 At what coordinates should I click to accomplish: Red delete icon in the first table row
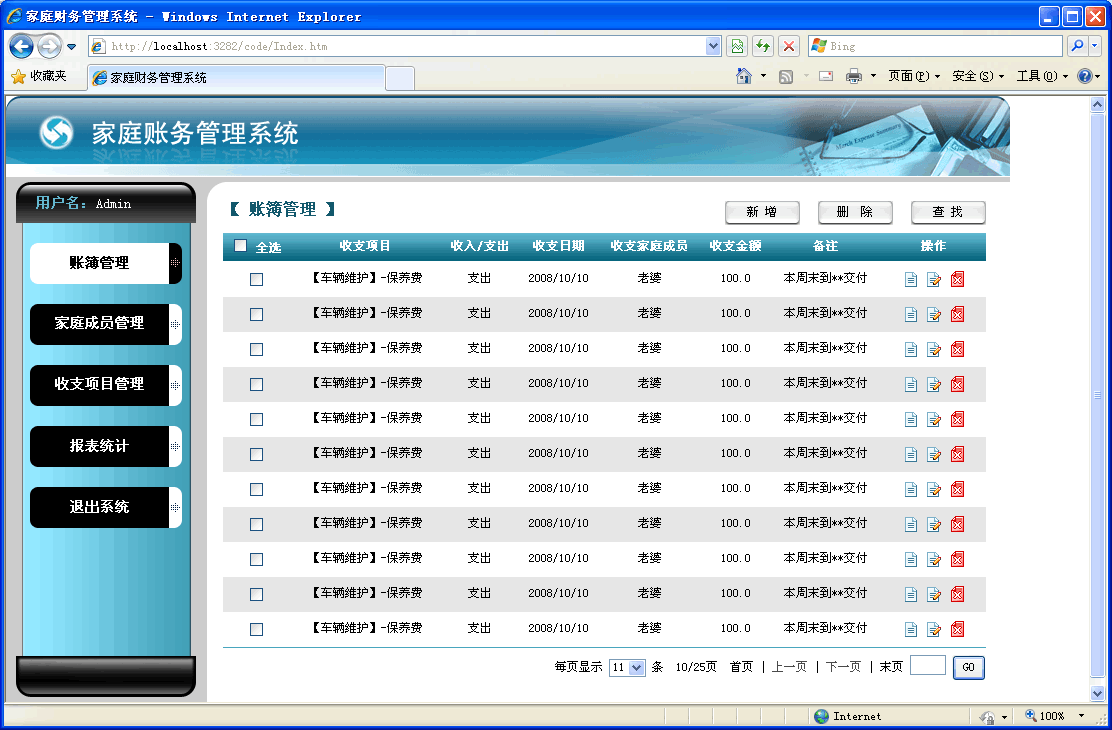point(957,280)
